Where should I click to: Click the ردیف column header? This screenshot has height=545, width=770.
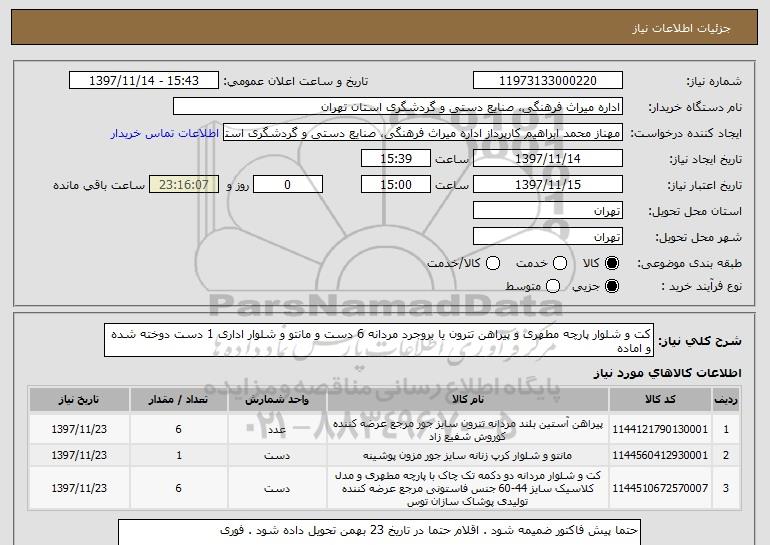(x=726, y=400)
